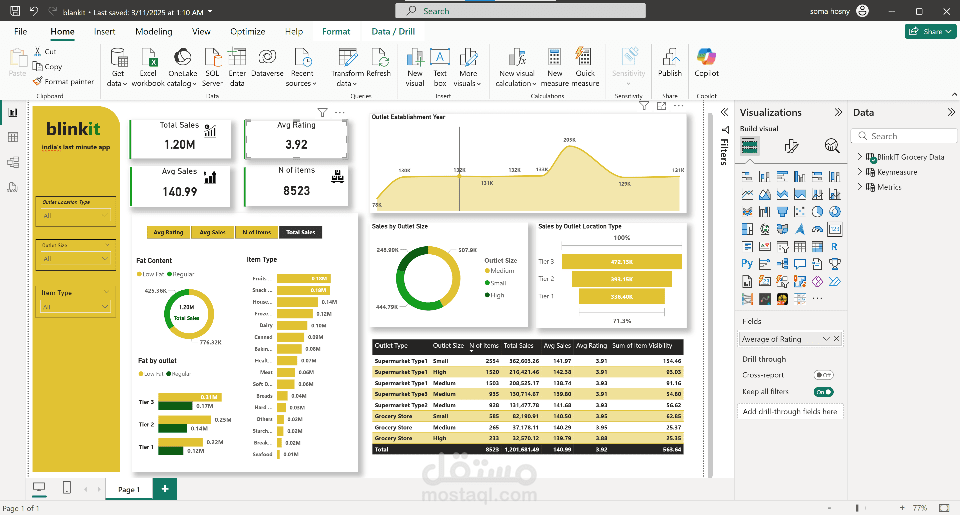Viewport: 960px width, 515px height.
Task: Click the Data pane search field
Action: click(904, 136)
